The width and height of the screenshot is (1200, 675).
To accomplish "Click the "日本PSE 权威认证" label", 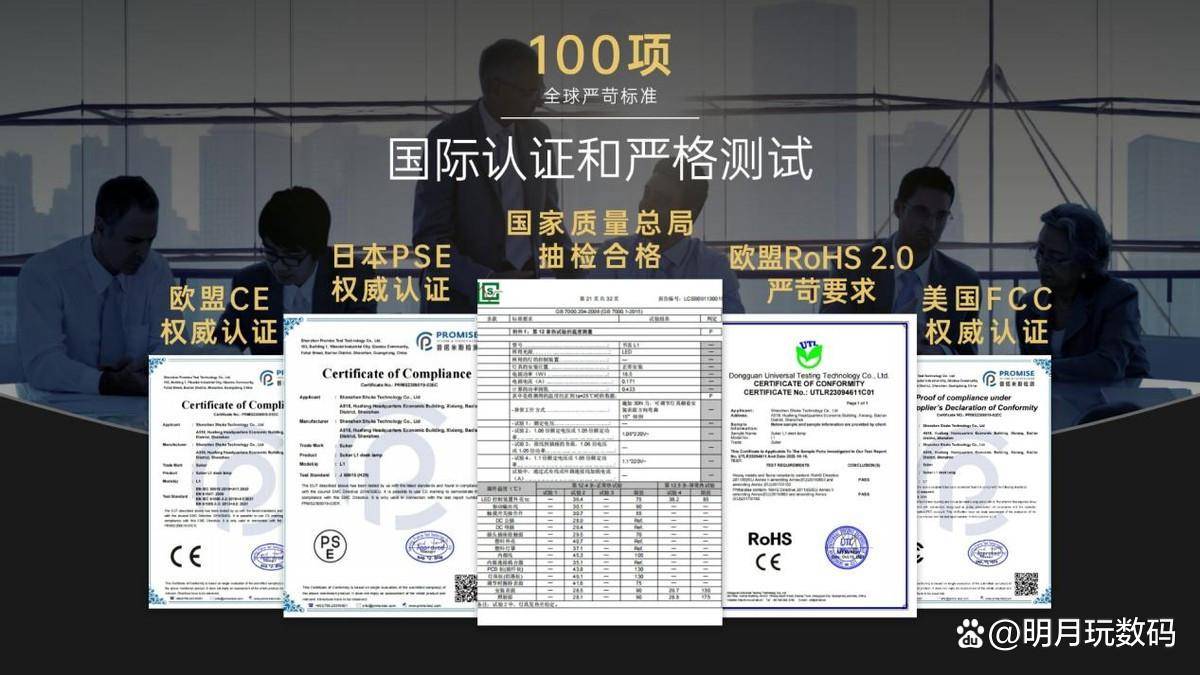I will tap(391, 272).
